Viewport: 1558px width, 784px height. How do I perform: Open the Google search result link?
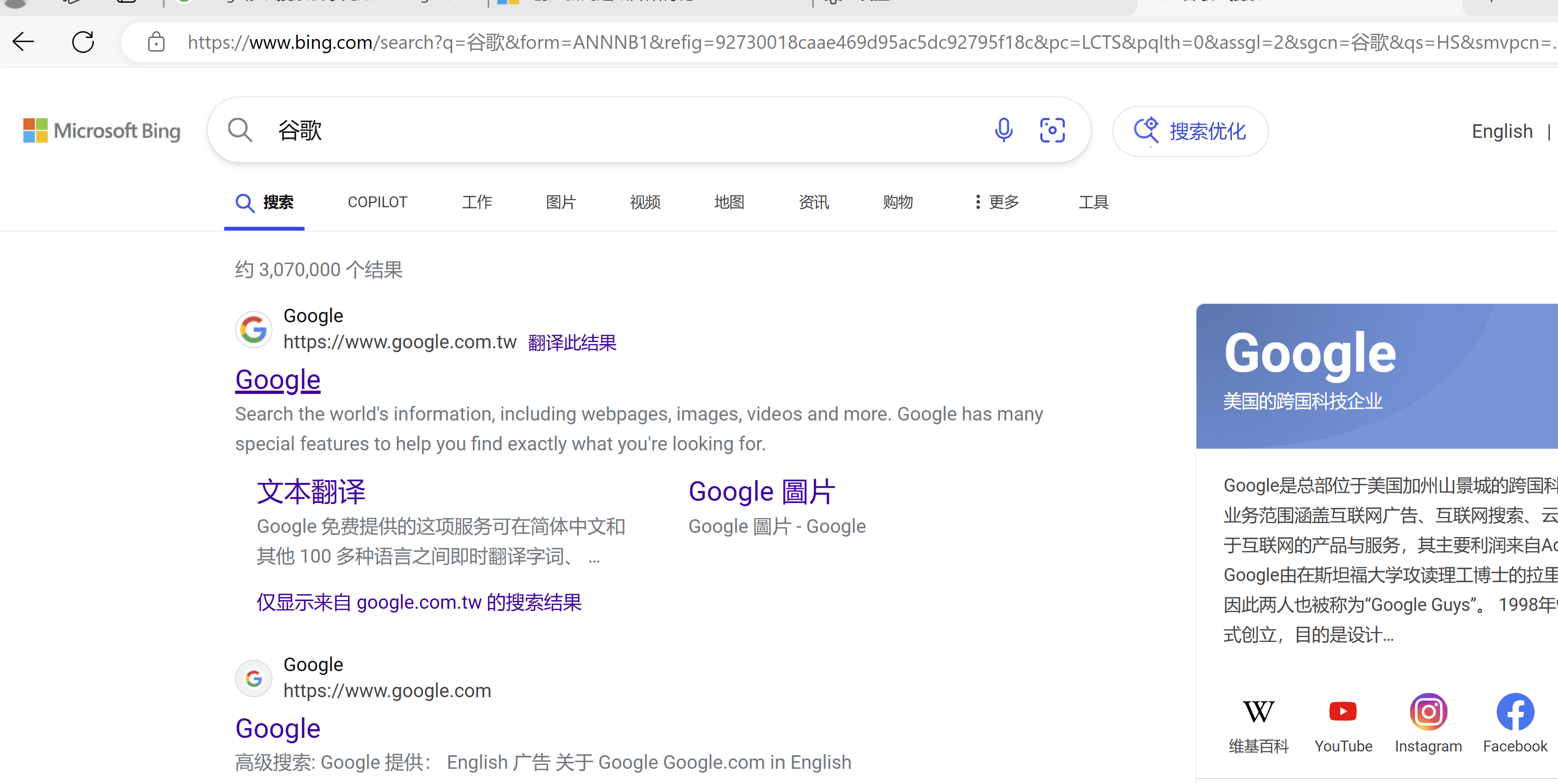point(277,380)
